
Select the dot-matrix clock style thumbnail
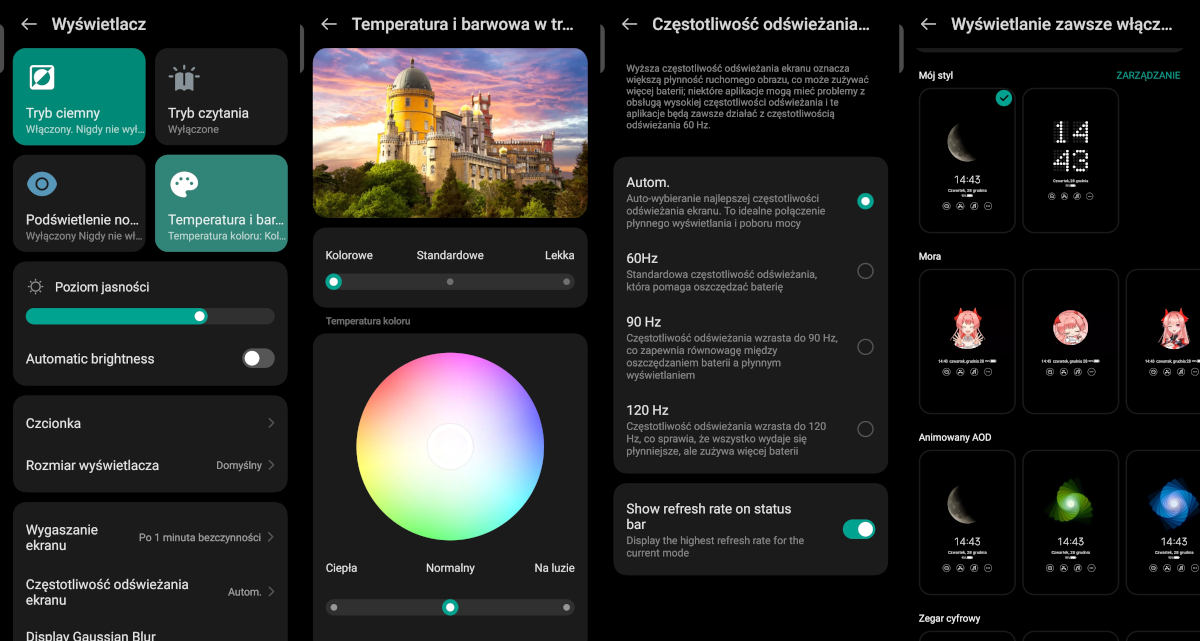(x=1070, y=160)
